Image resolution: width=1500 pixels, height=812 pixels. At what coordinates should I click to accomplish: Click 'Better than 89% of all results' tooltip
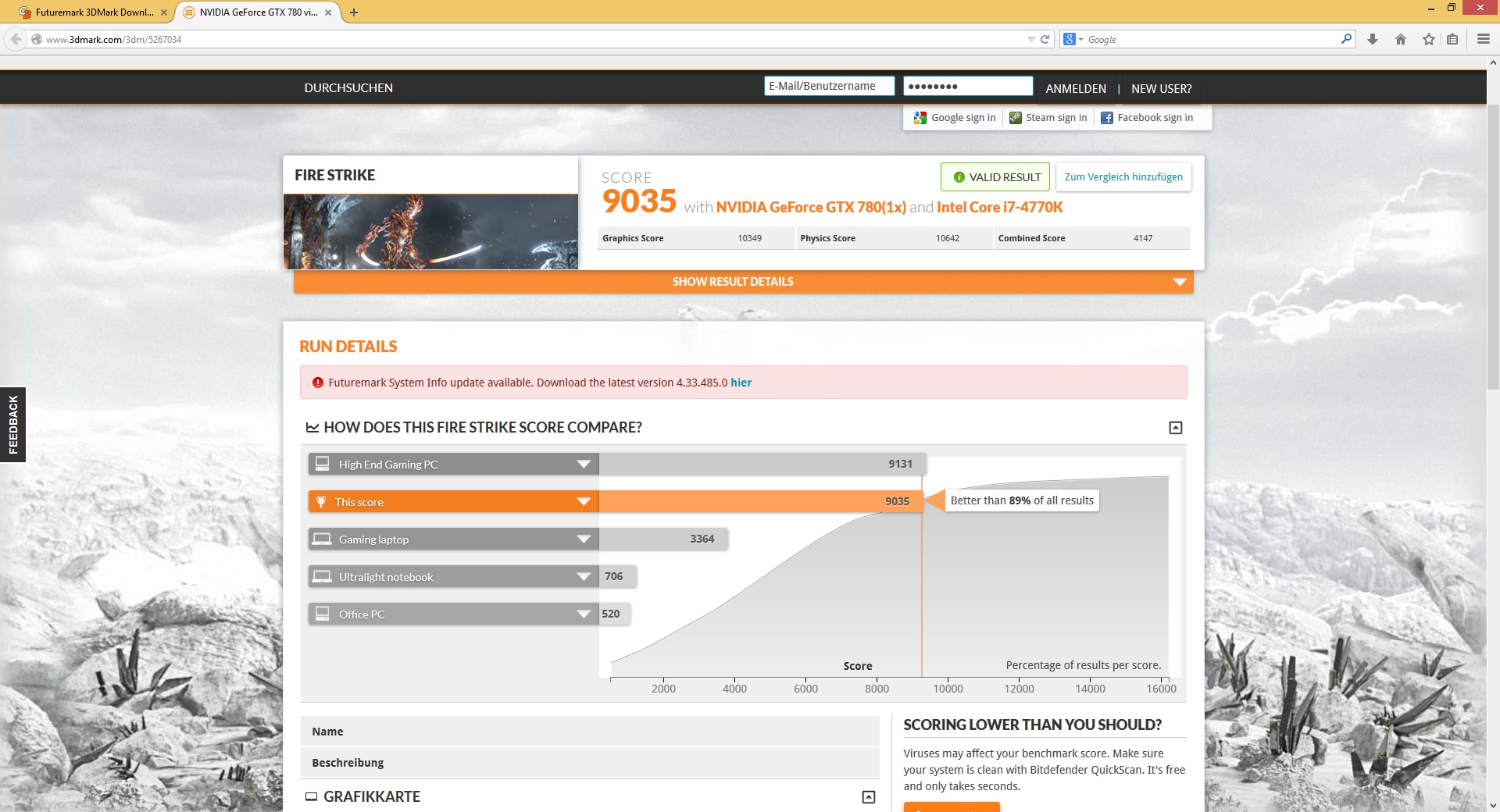[1022, 500]
